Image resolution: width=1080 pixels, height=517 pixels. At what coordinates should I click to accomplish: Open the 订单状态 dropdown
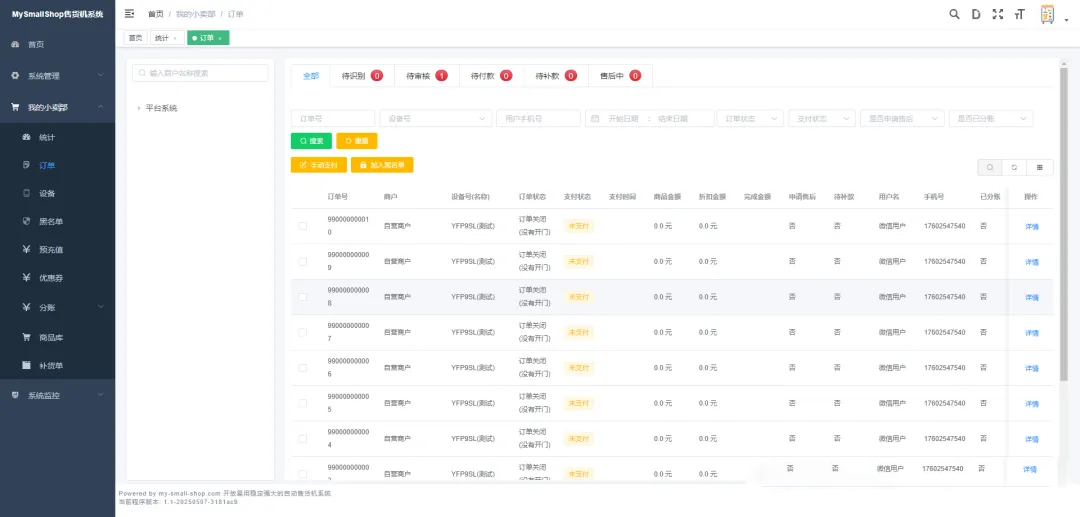click(750, 118)
